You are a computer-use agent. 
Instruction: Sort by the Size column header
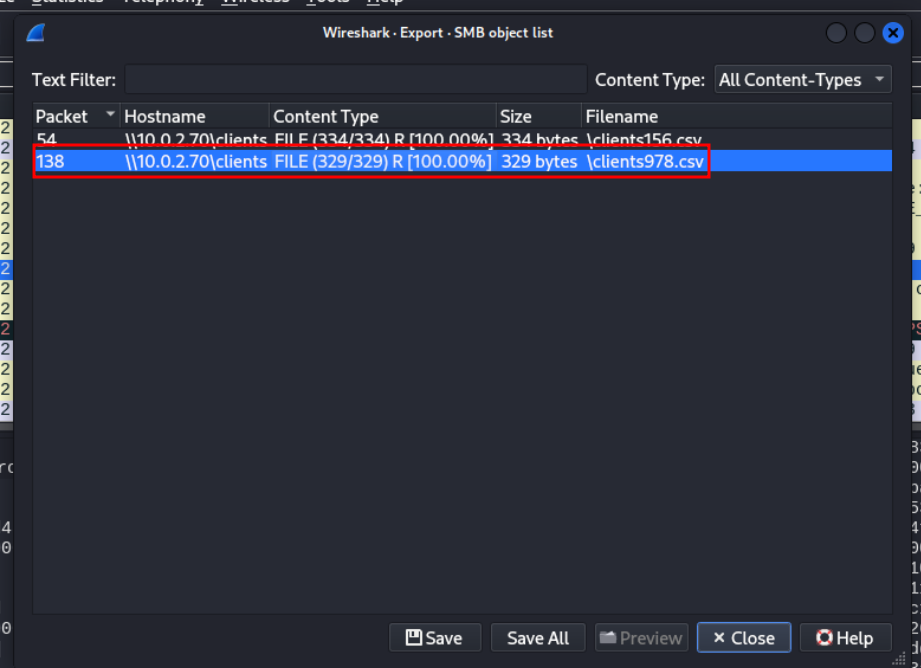coord(539,116)
